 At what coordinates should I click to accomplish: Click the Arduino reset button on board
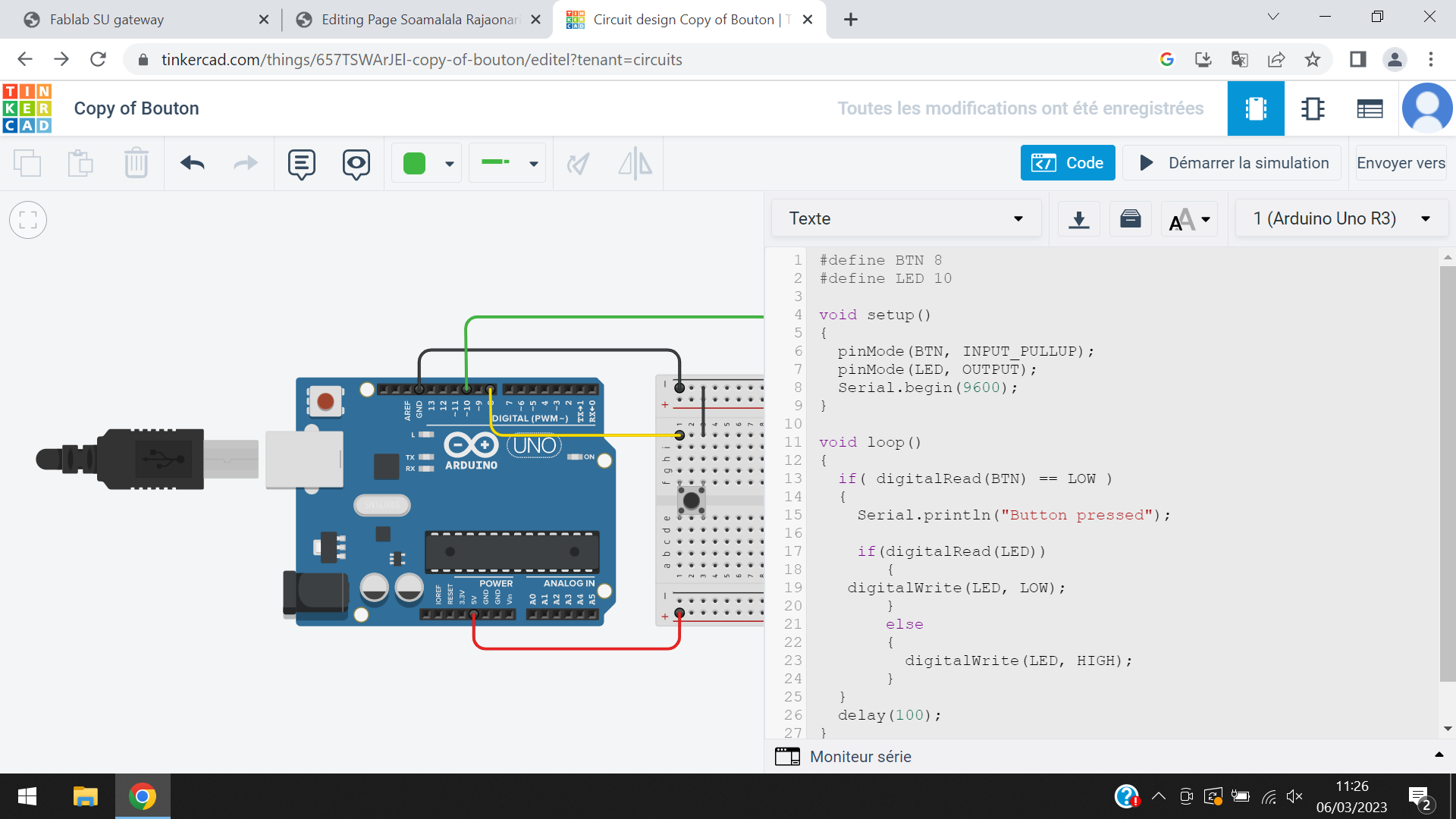click(325, 400)
